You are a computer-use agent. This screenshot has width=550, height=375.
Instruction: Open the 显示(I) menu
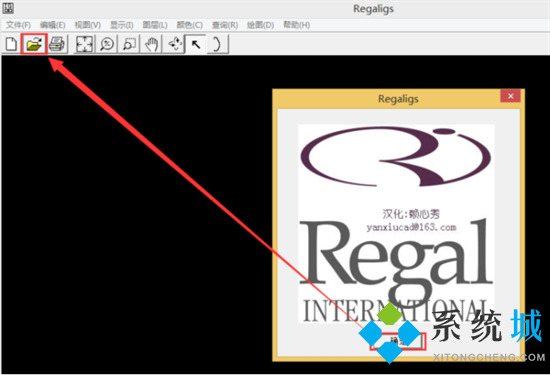[x=122, y=25]
